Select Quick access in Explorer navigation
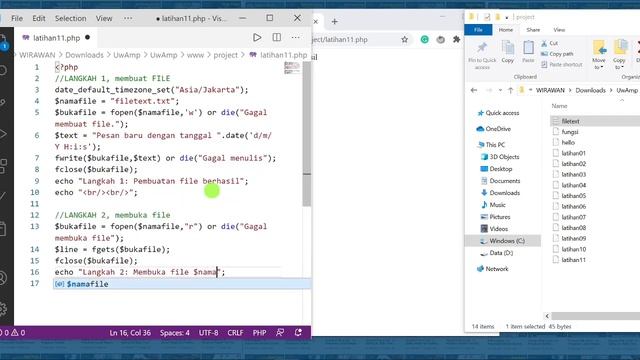640x360 pixels. [498, 113]
